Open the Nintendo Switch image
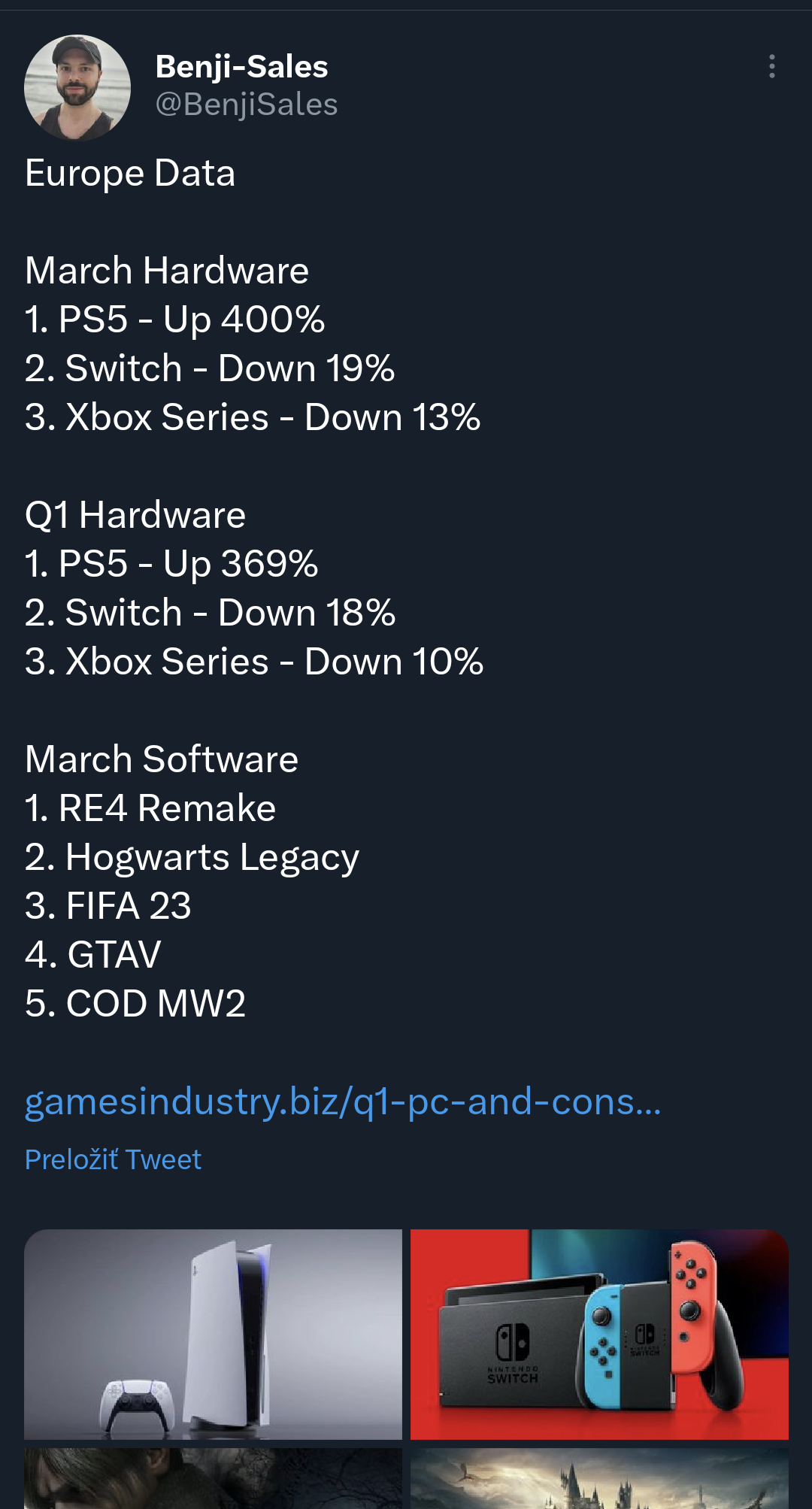The height and width of the screenshot is (1509, 812). [599, 1334]
